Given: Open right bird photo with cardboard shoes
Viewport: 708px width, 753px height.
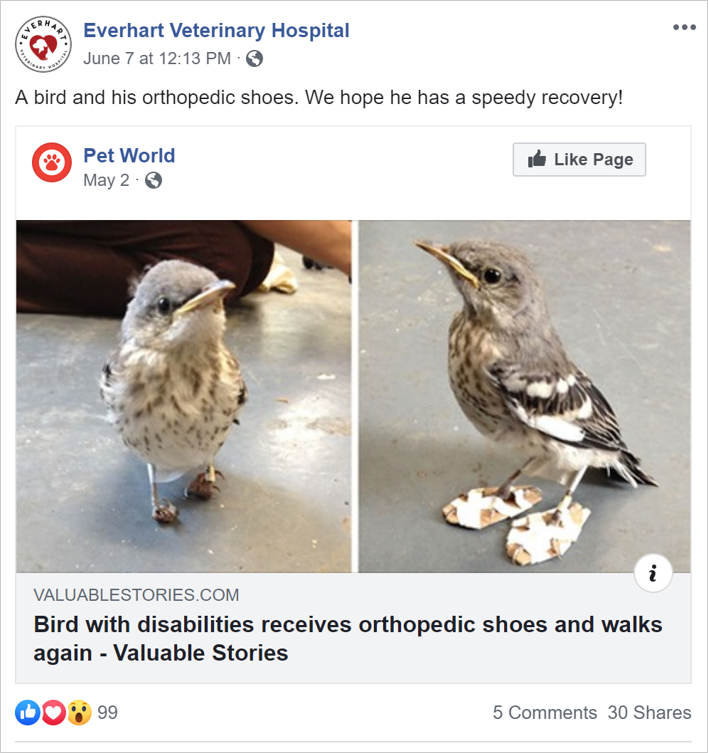Looking at the screenshot, I should [x=524, y=396].
